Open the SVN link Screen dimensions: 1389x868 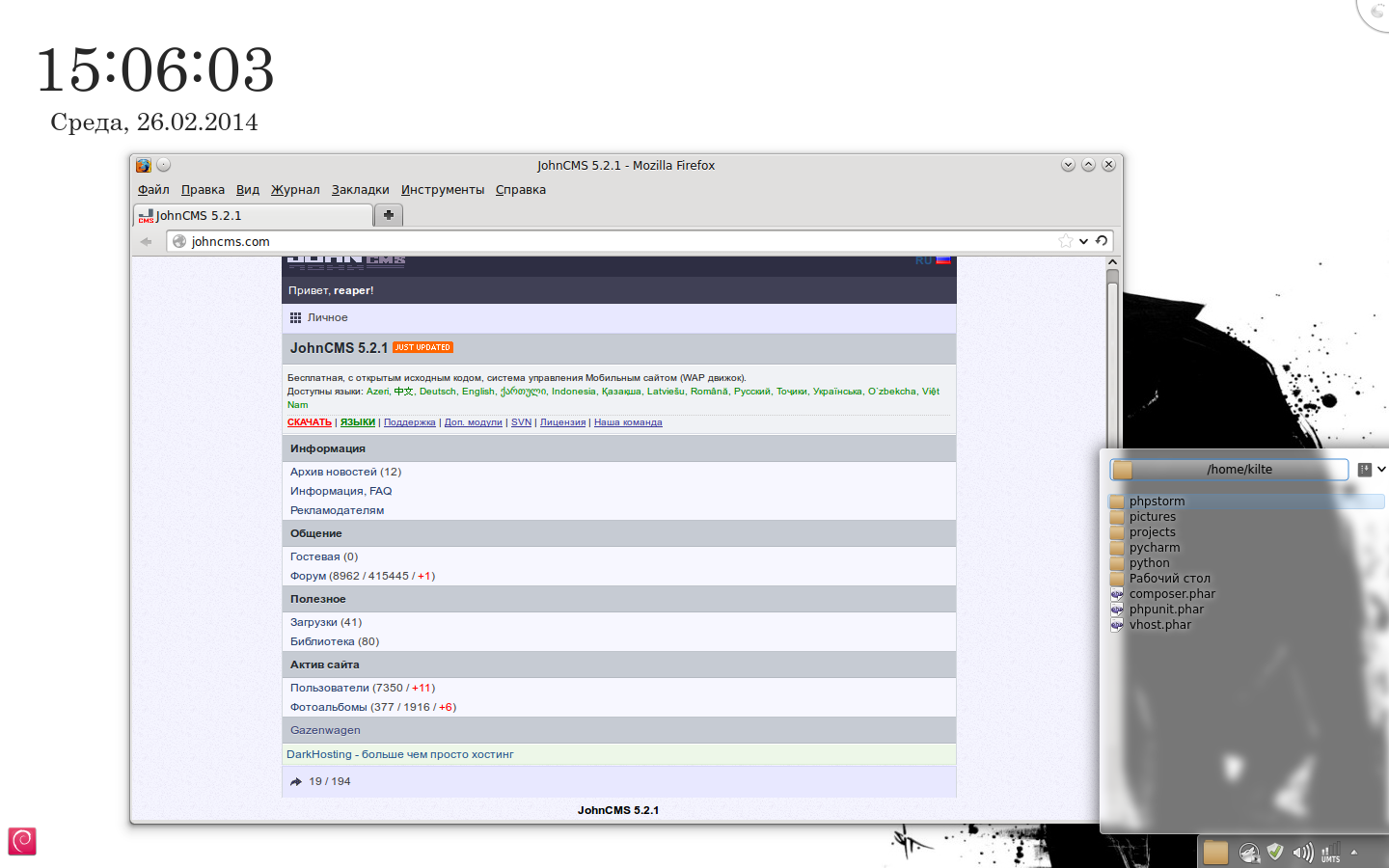point(522,422)
